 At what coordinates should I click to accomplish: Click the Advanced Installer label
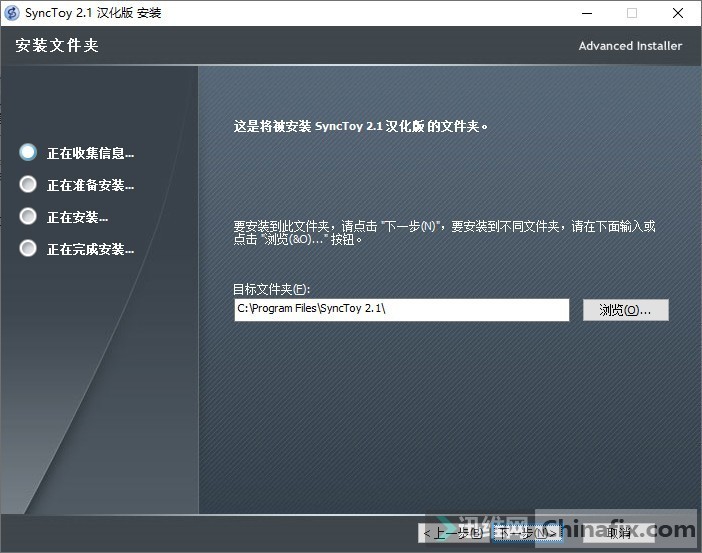[x=630, y=46]
